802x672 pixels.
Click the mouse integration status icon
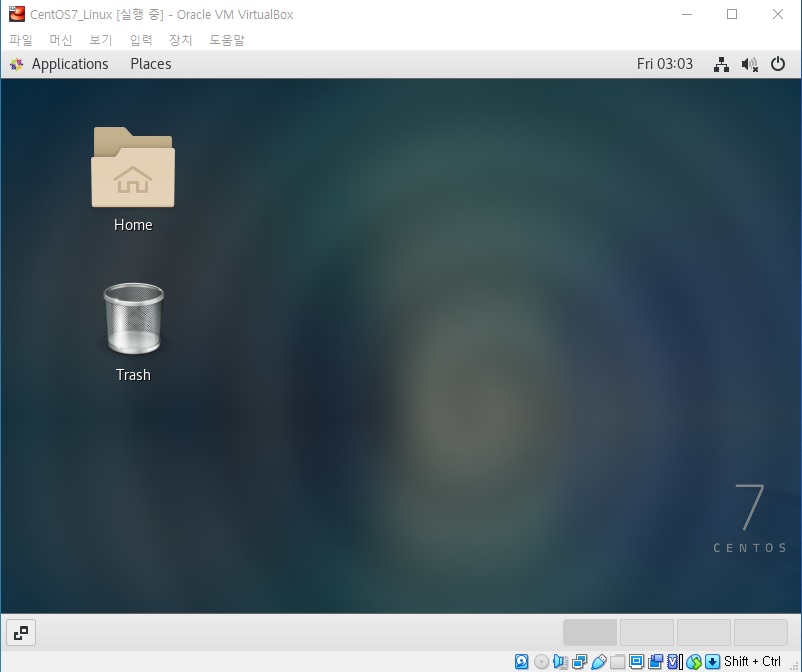pos(694,662)
